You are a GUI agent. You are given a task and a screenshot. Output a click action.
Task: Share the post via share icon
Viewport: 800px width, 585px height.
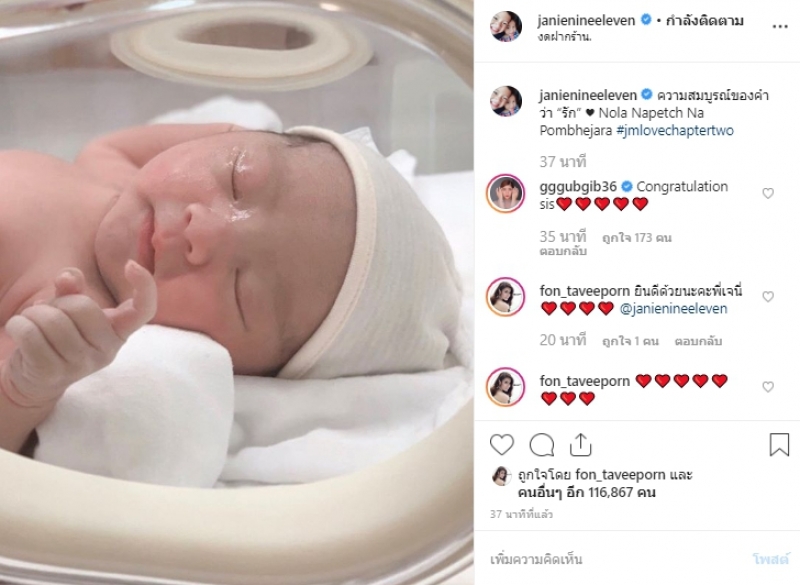pyautogui.click(x=580, y=445)
